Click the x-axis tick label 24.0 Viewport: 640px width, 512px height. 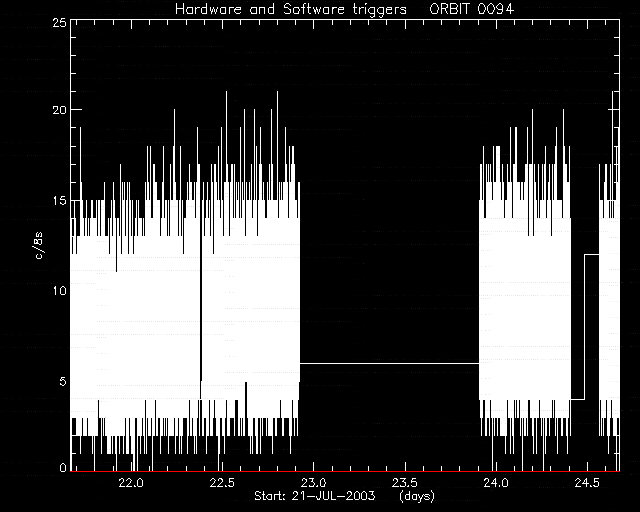[x=496, y=483]
